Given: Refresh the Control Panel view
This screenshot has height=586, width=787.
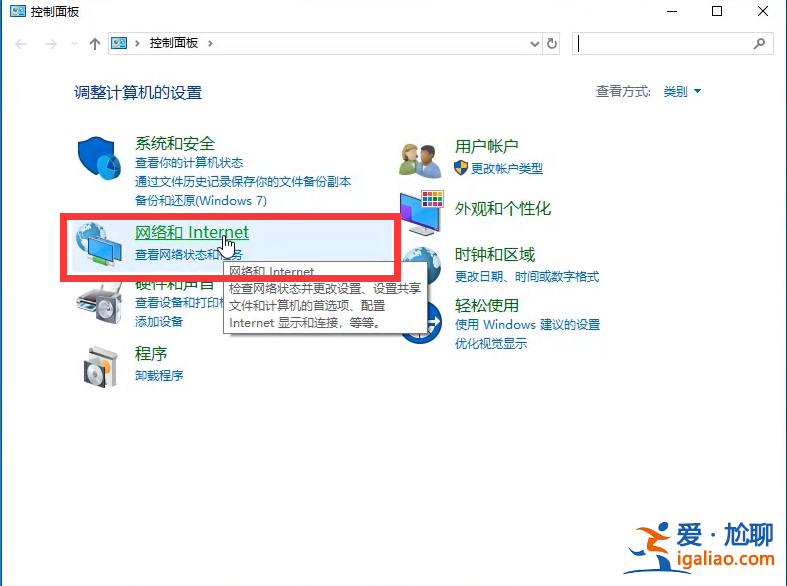Looking at the screenshot, I should (x=552, y=44).
